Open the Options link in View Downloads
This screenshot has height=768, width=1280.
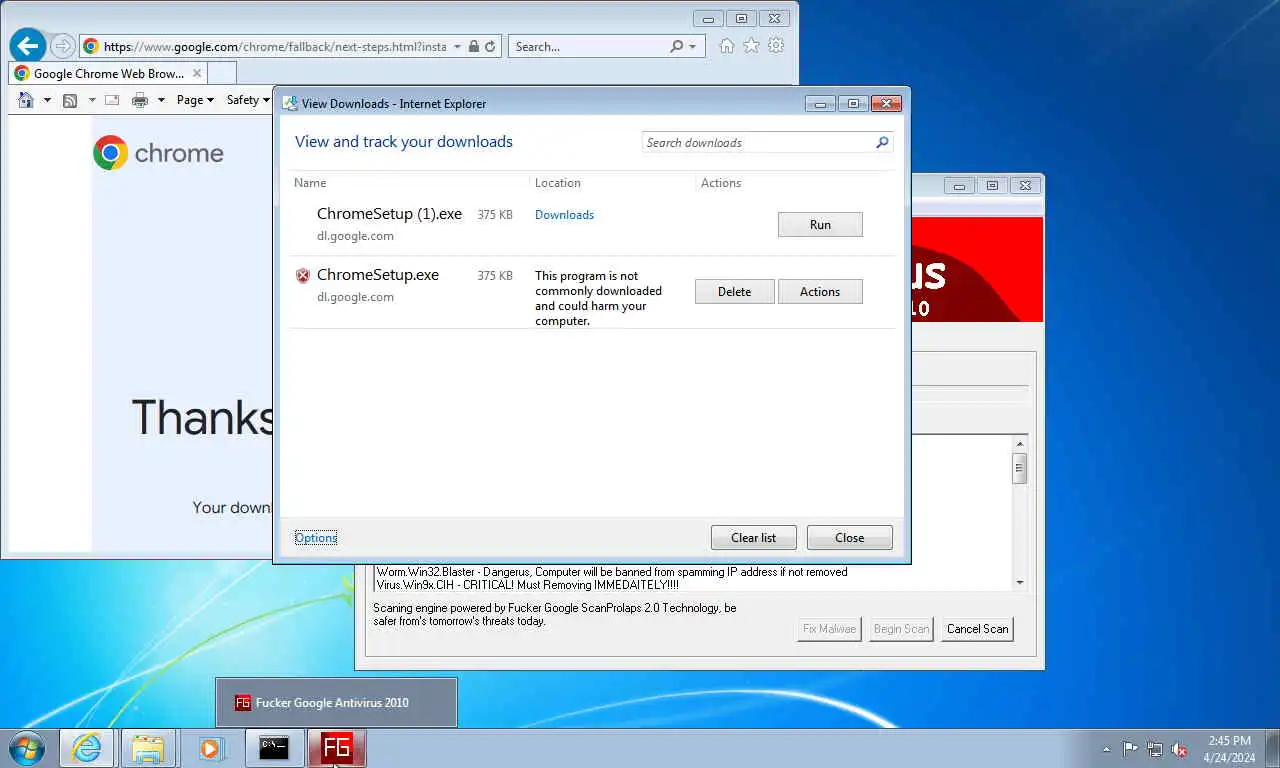pyautogui.click(x=316, y=538)
